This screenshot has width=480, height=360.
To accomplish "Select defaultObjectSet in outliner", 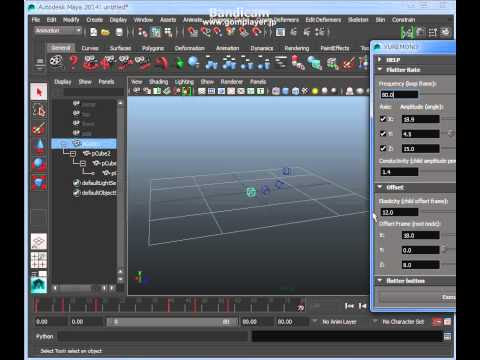I will [99, 193].
